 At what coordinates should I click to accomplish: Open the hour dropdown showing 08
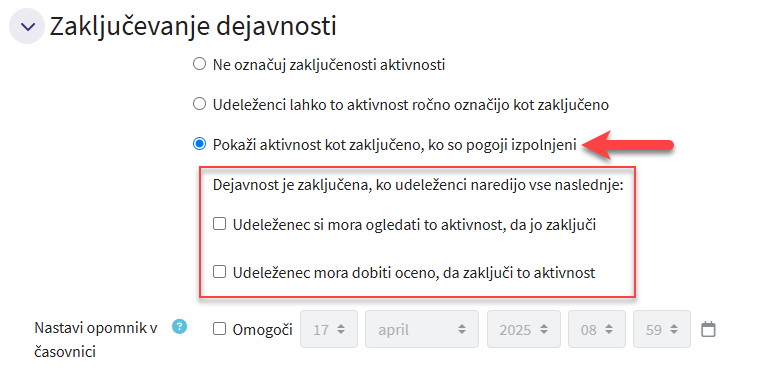597,329
